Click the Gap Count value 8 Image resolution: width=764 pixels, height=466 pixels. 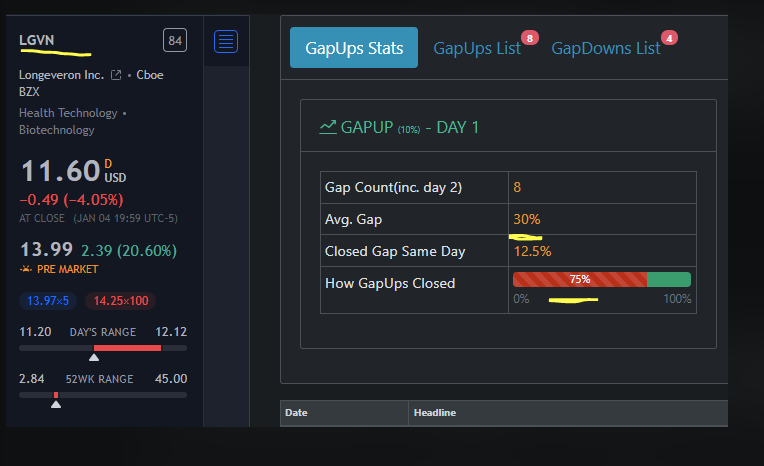517,187
